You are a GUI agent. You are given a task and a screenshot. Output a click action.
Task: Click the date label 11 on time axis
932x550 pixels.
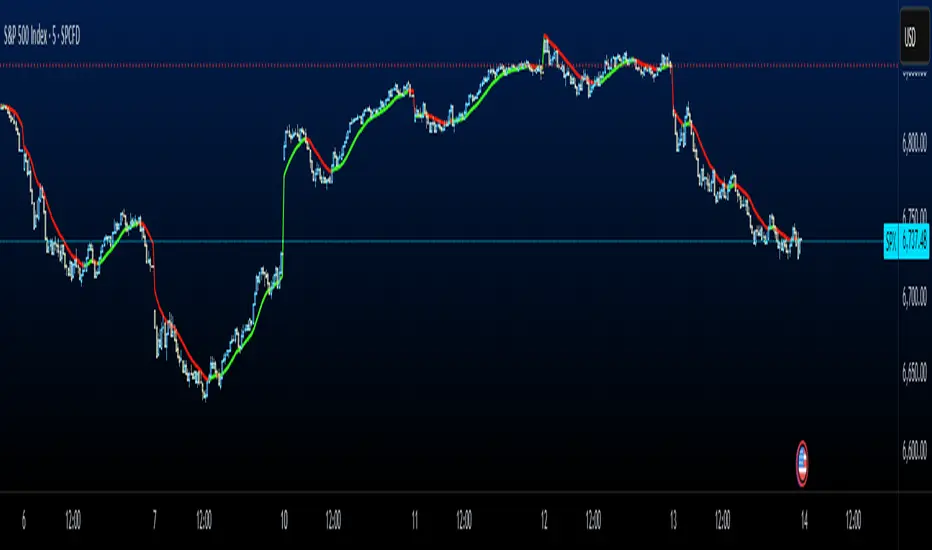point(414,520)
